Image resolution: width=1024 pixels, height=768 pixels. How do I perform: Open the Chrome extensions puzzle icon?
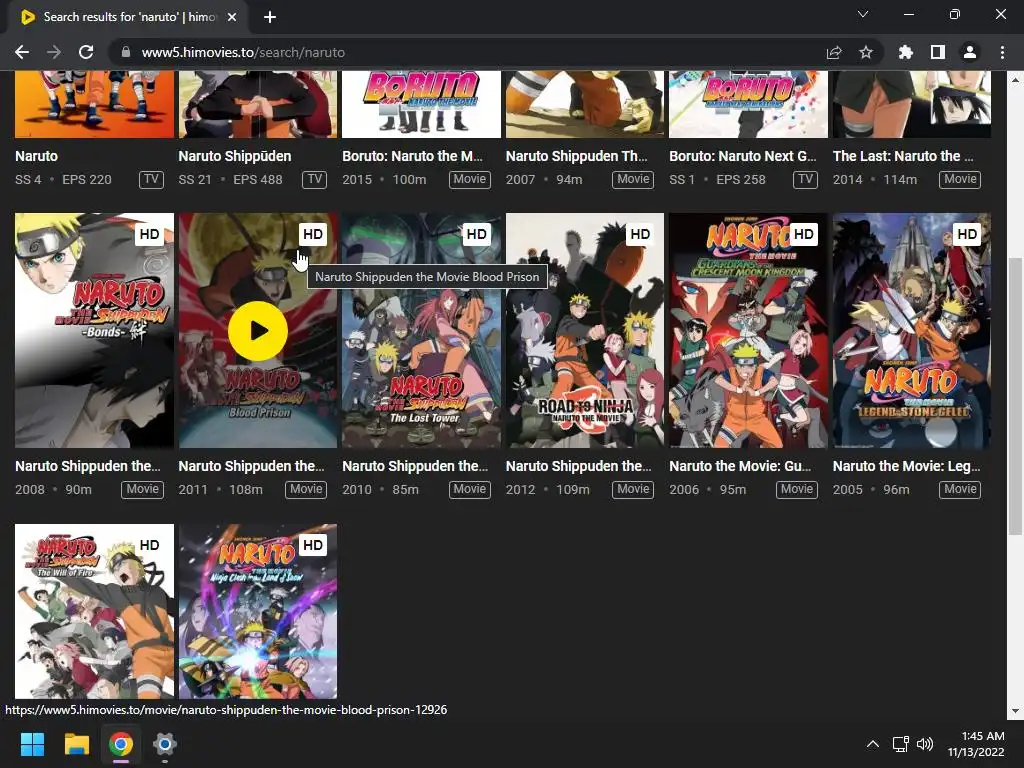coord(905,52)
